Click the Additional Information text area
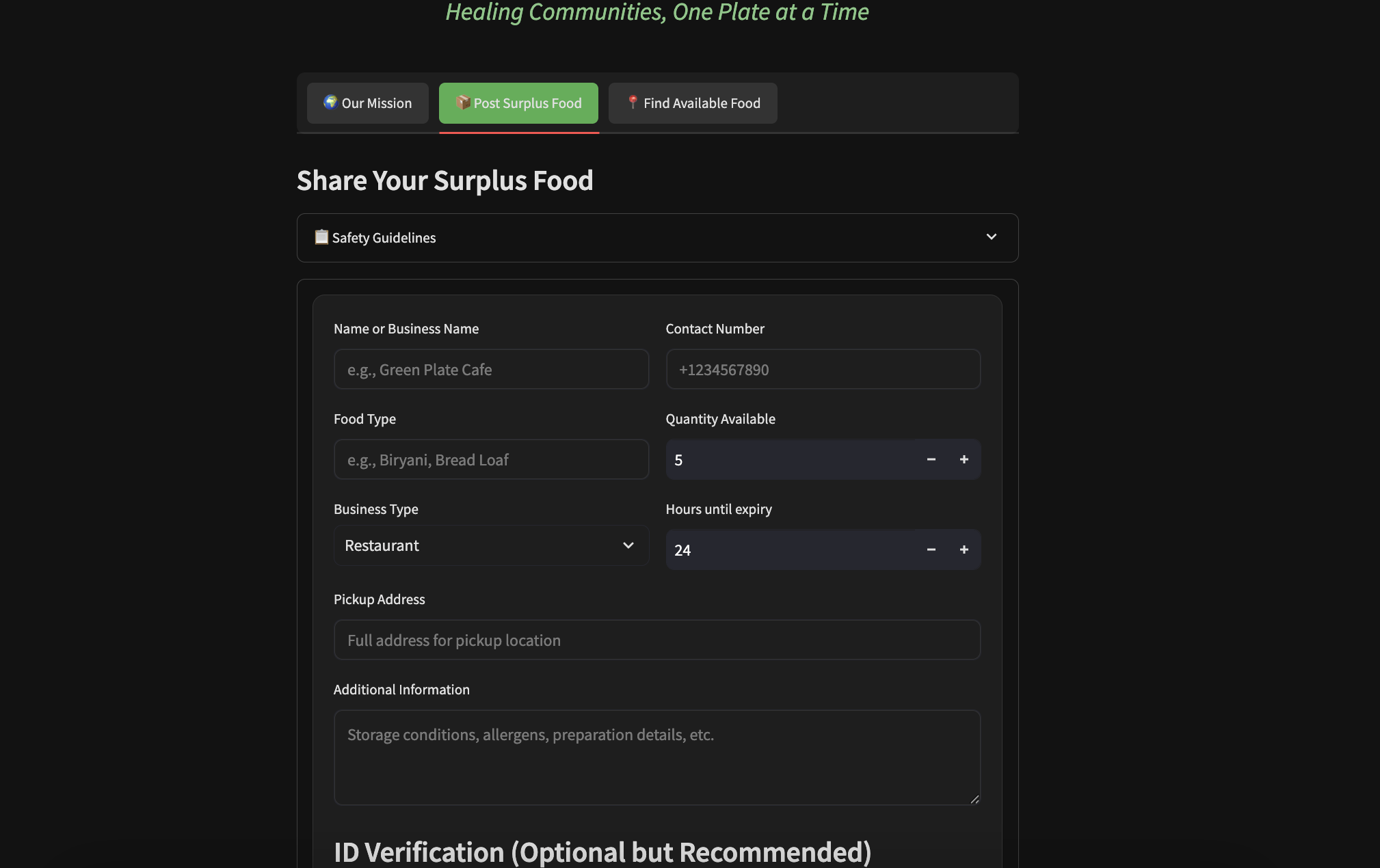 pyautogui.click(x=656, y=757)
